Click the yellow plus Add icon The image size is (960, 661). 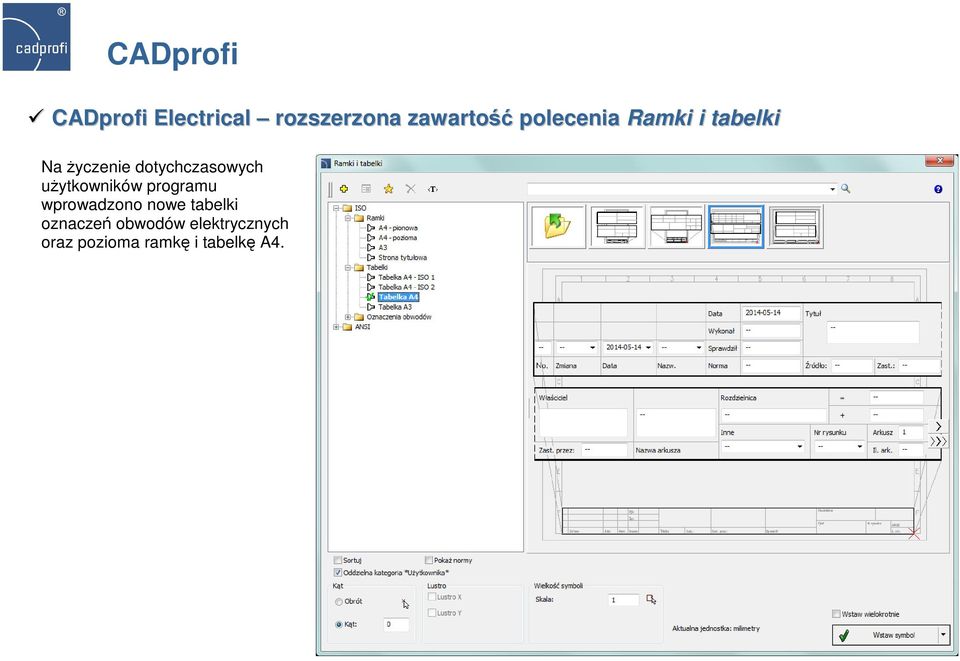point(344,189)
